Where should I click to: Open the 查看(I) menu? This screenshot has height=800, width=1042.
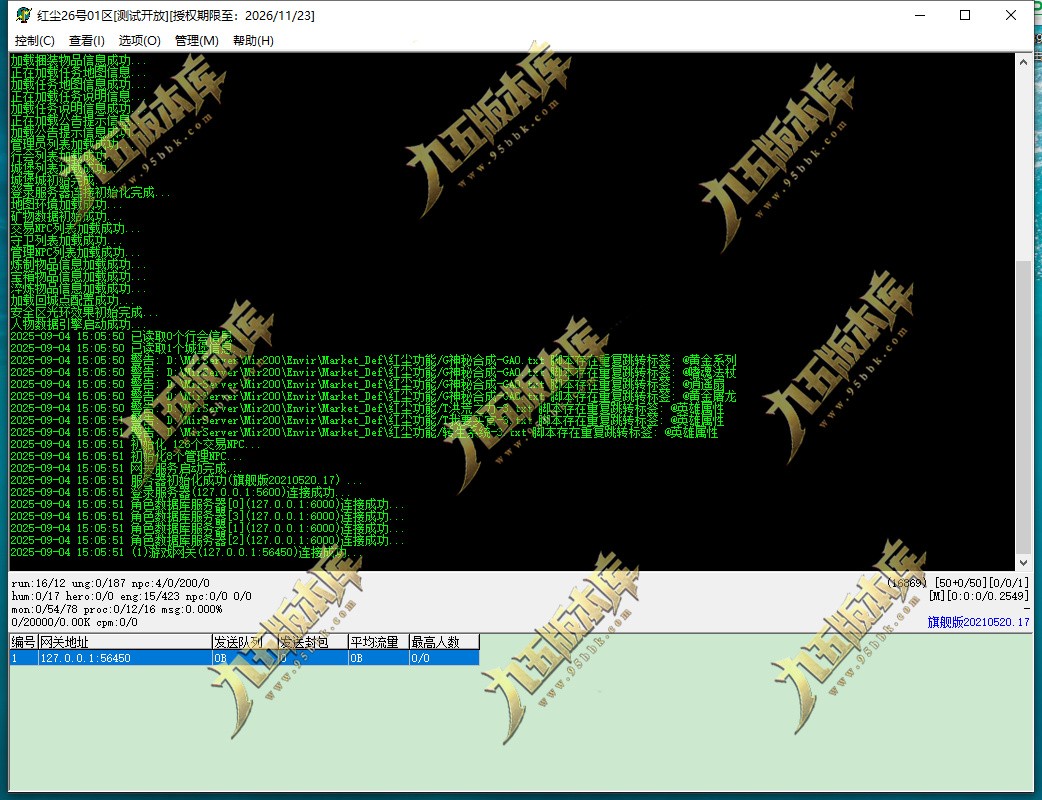(86, 41)
